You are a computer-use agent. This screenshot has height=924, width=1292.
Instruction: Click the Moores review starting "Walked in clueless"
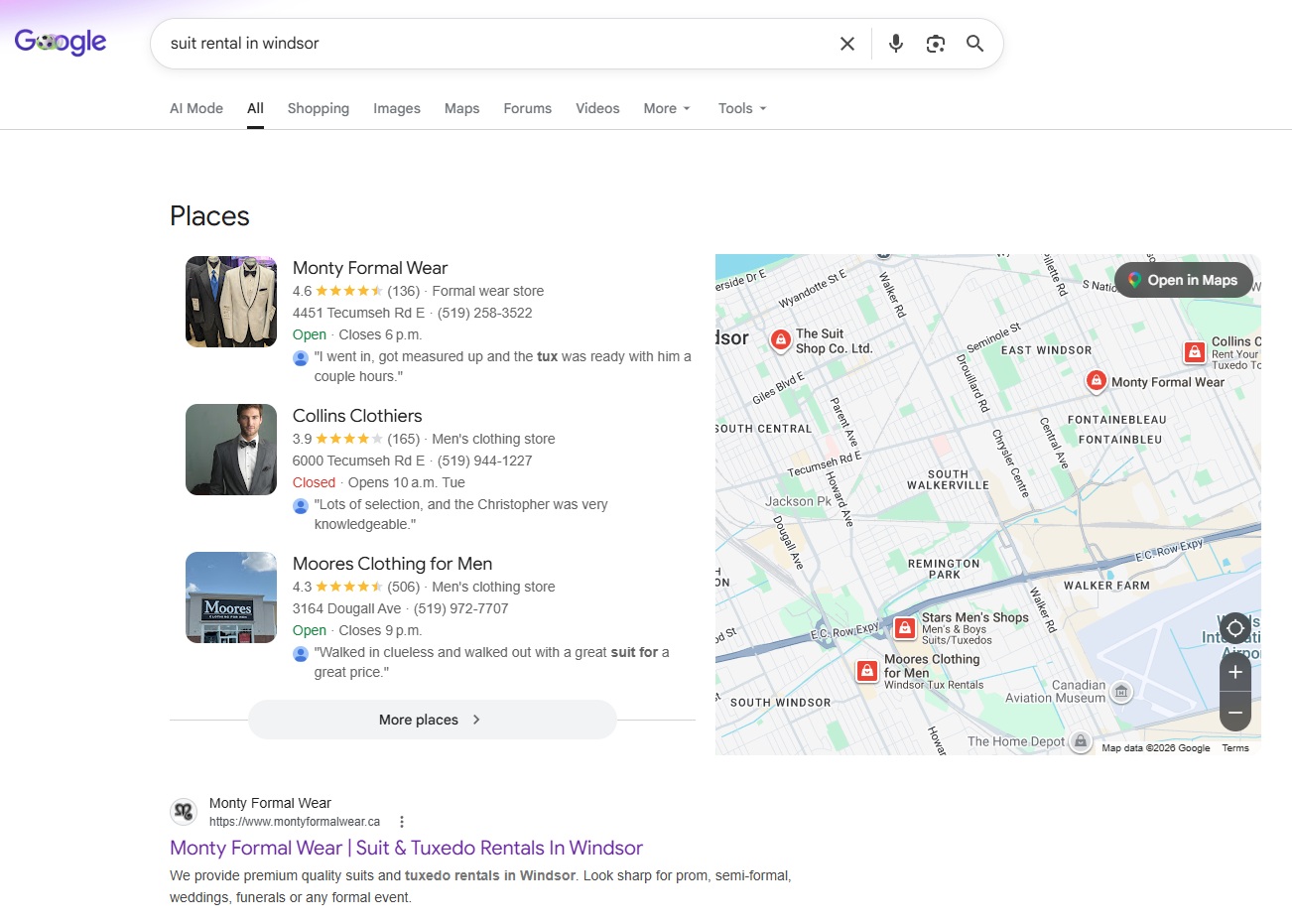pos(492,662)
